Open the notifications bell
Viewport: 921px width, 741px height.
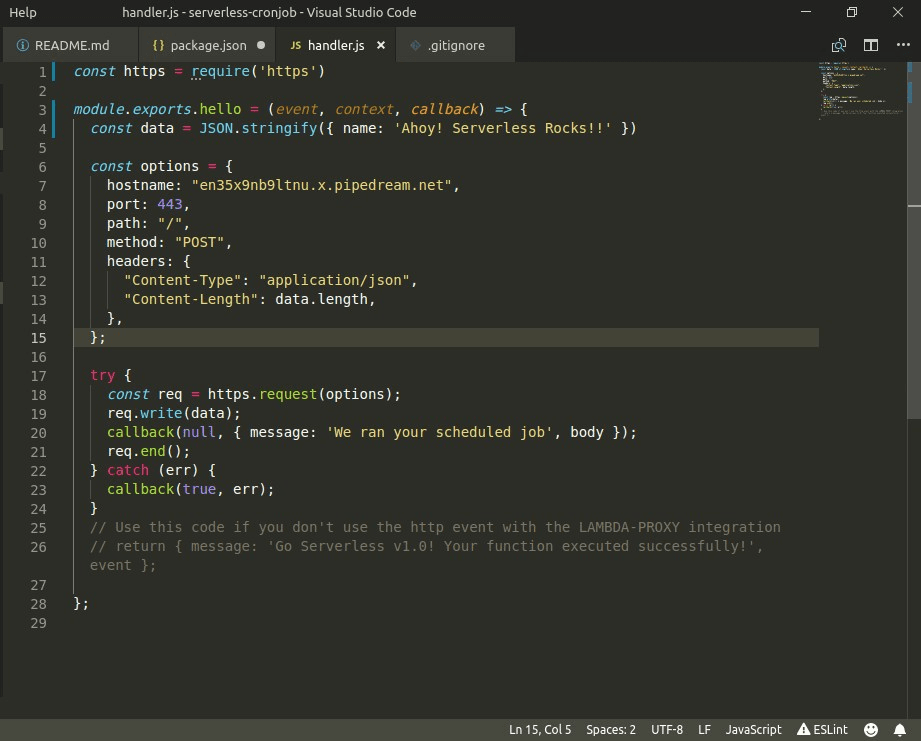point(899,729)
